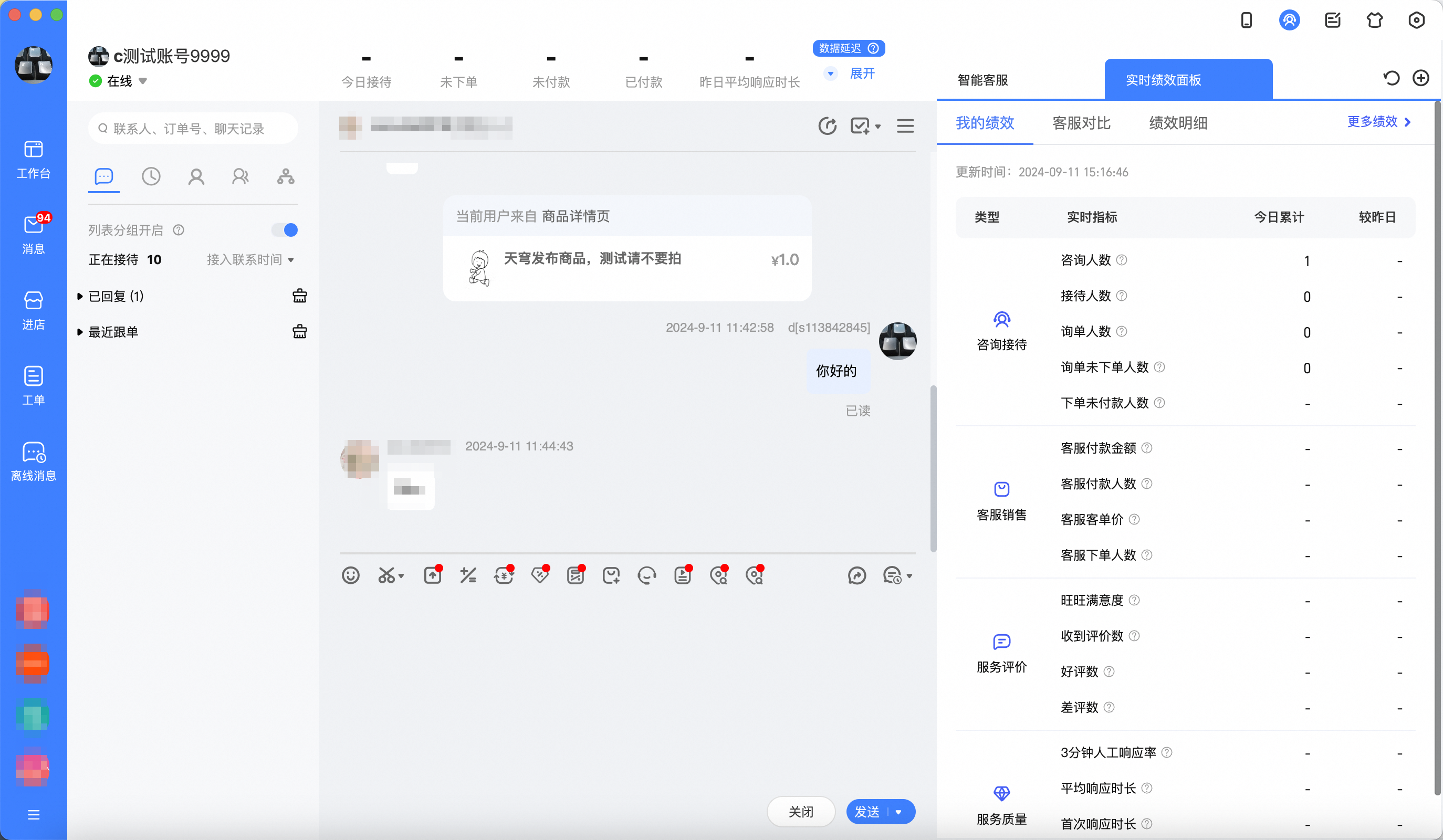Image resolution: width=1443 pixels, height=840 pixels.
Task: Click the 关闭 button
Action: point(800,811)
